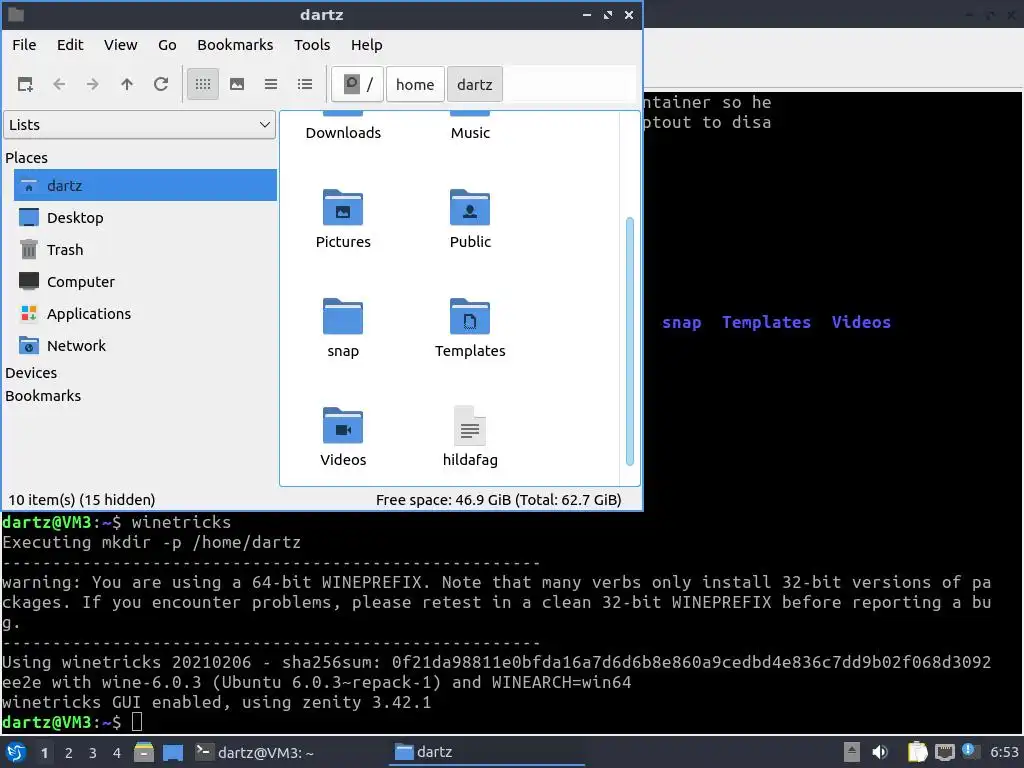Switch to compact view mode
1024x768 pixels.
[x=271, y=84]
